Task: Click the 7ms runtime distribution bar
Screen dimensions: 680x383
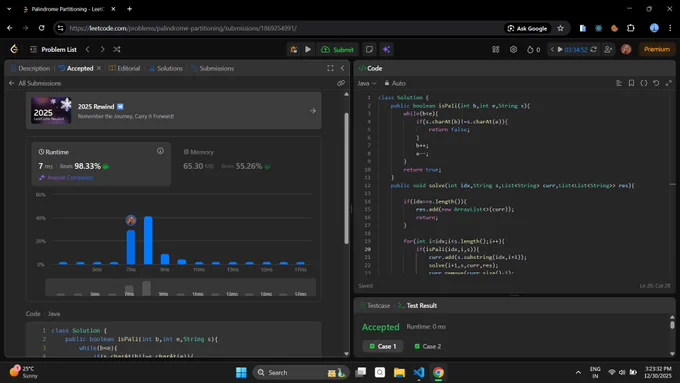Action: tap(131, 247)
